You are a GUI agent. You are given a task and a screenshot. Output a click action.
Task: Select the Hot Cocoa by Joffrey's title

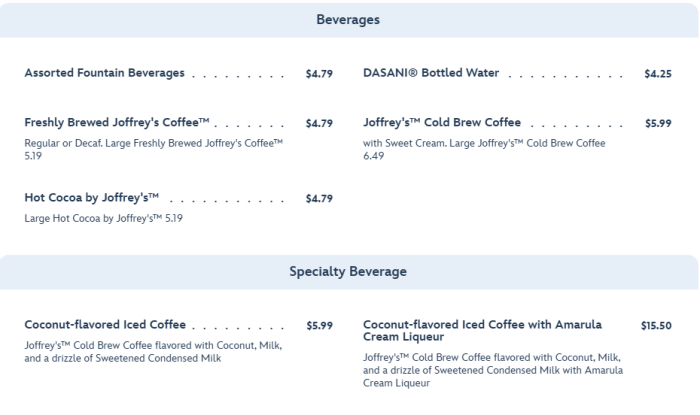[92, 198]
